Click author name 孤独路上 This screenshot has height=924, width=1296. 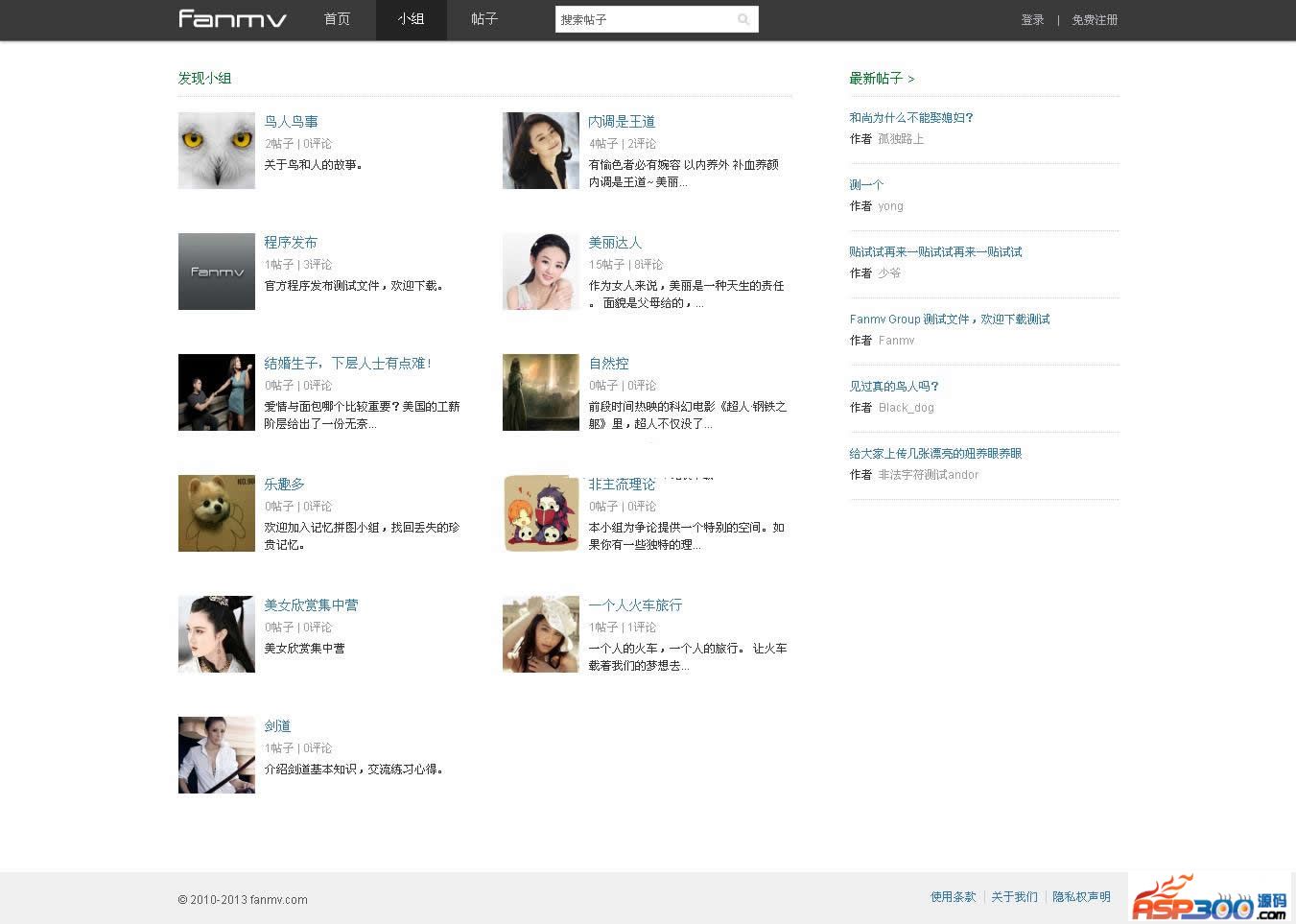click(901, 139)
